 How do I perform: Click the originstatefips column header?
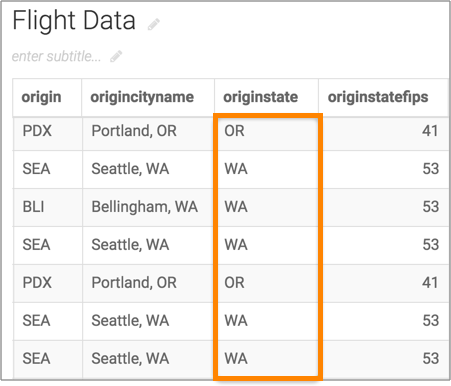(x=378, y=97)
